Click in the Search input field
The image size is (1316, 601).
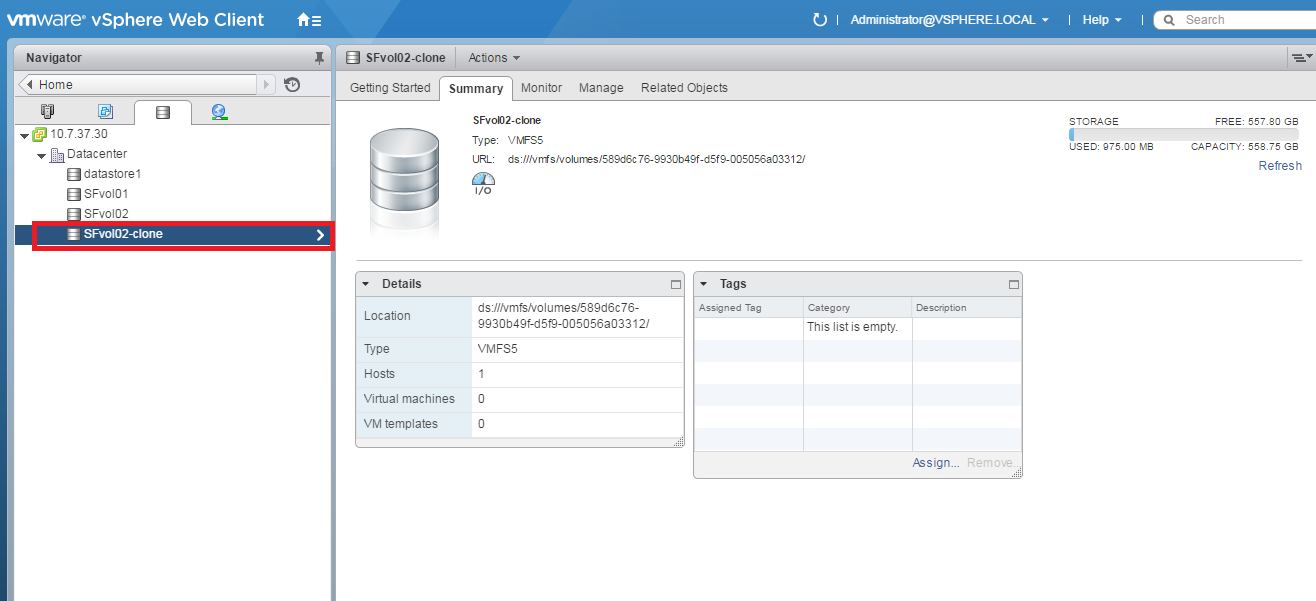tap(1247, 20)
